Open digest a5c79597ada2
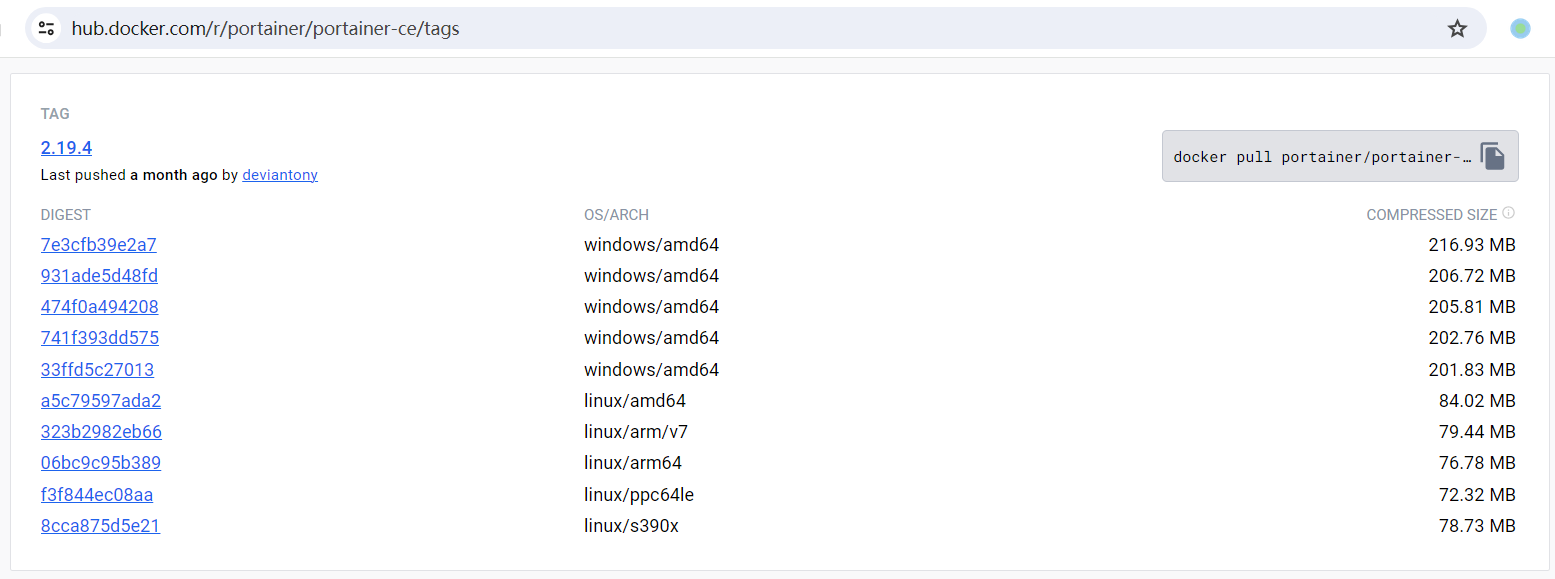1555x579 pixels. point(100,400)
